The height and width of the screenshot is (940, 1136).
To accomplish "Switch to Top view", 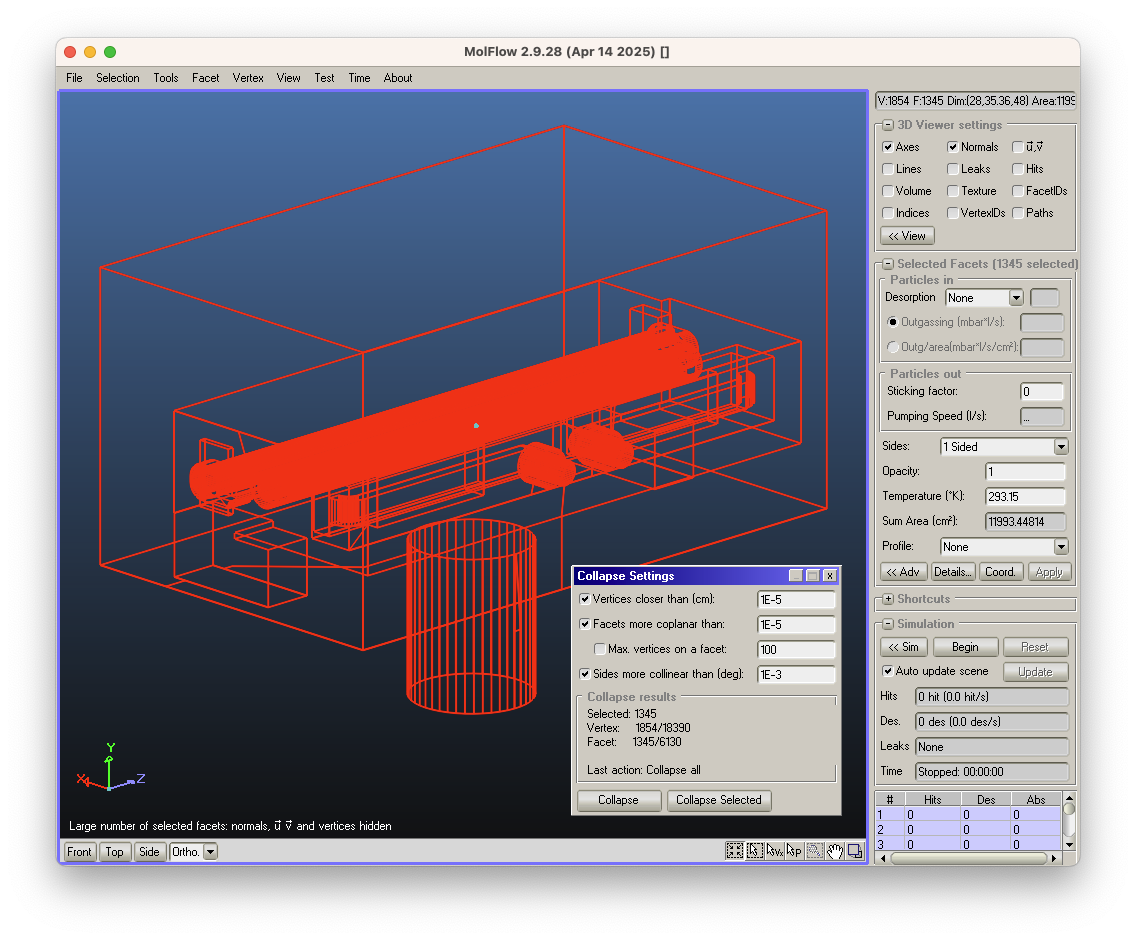I will pos(114,852).
